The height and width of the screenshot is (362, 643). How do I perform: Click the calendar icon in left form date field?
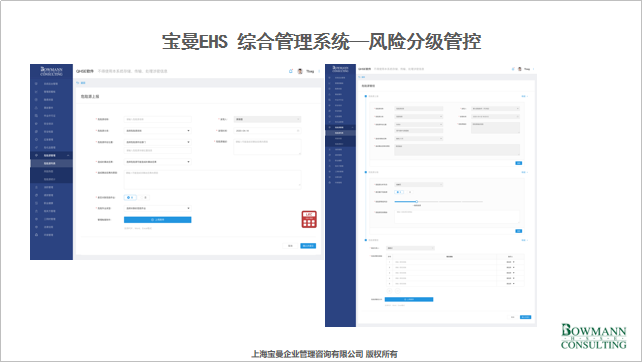click(298, 131)
